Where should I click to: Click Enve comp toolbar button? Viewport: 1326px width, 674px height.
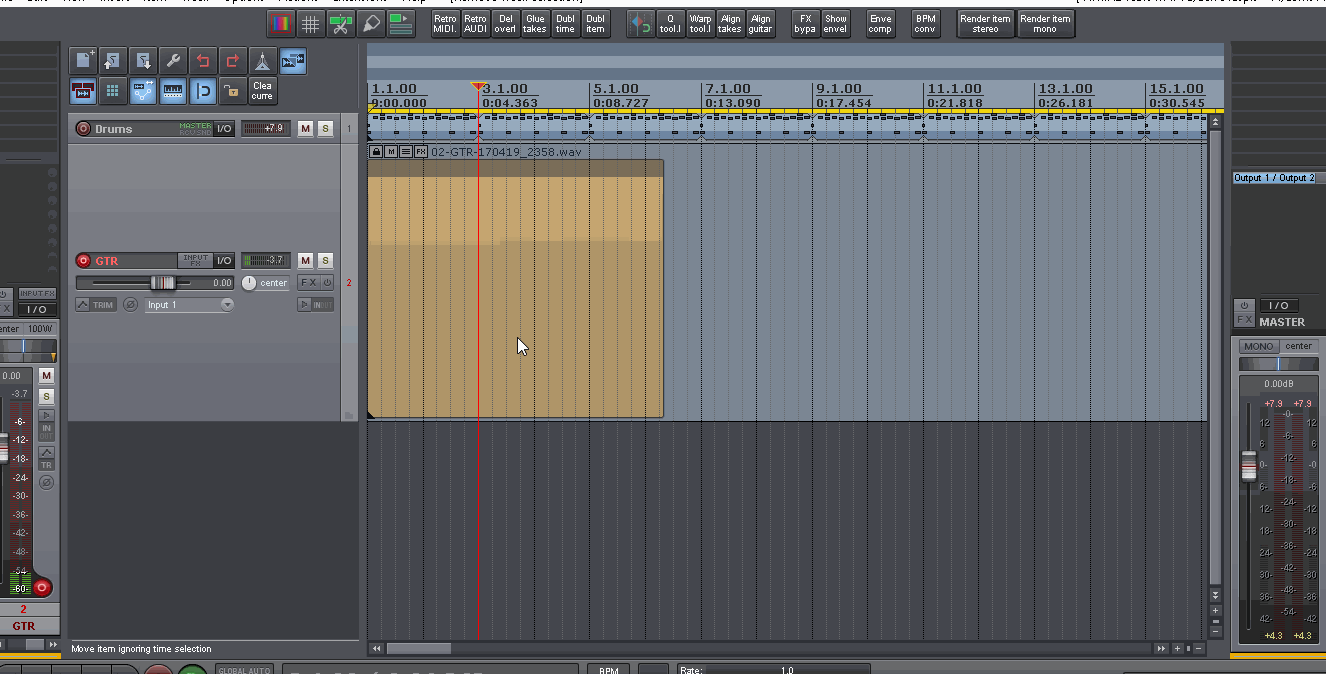[880, 24]
